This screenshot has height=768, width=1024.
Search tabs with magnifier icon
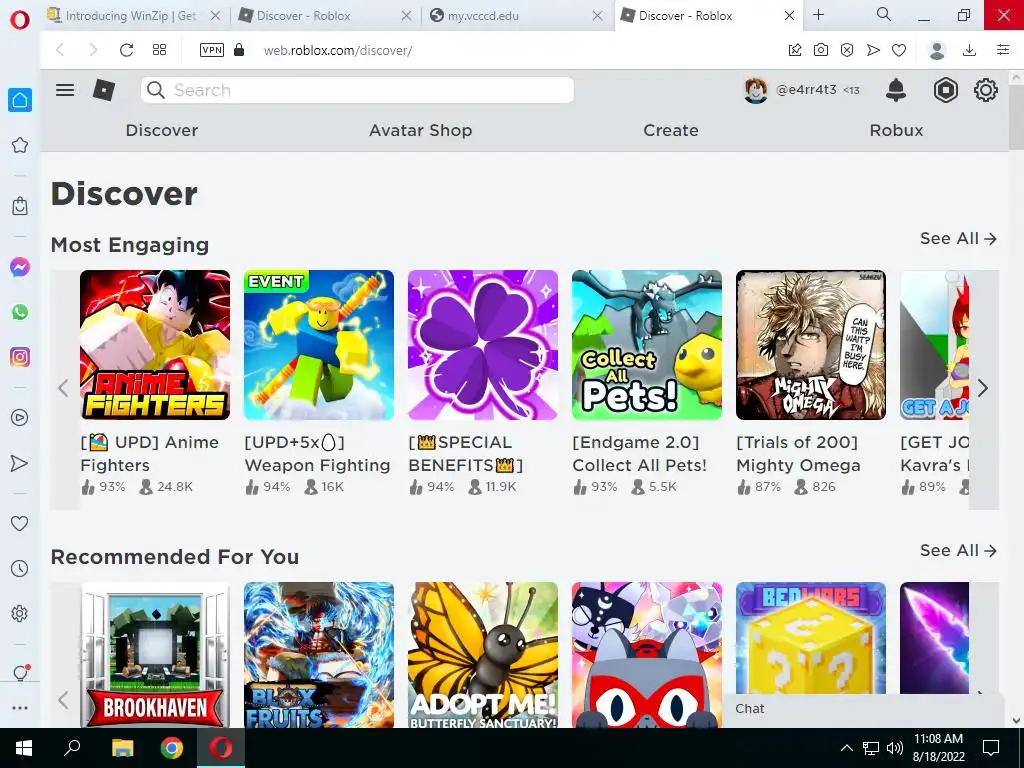tap(884, 14)
